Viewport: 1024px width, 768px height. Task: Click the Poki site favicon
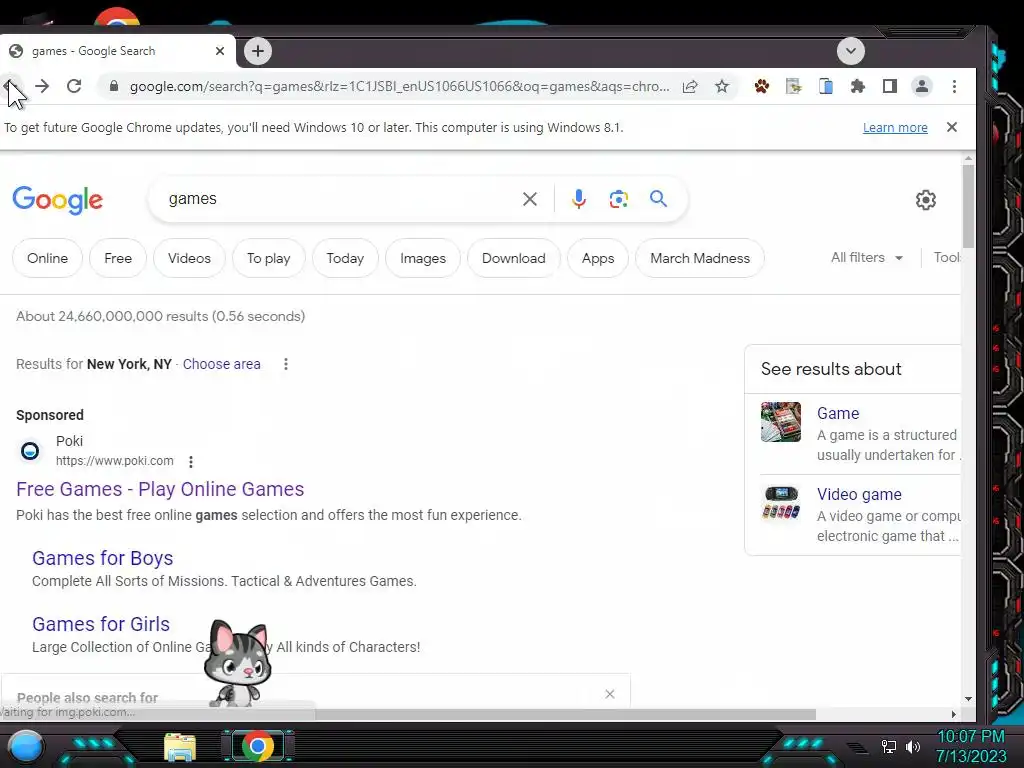30,451
